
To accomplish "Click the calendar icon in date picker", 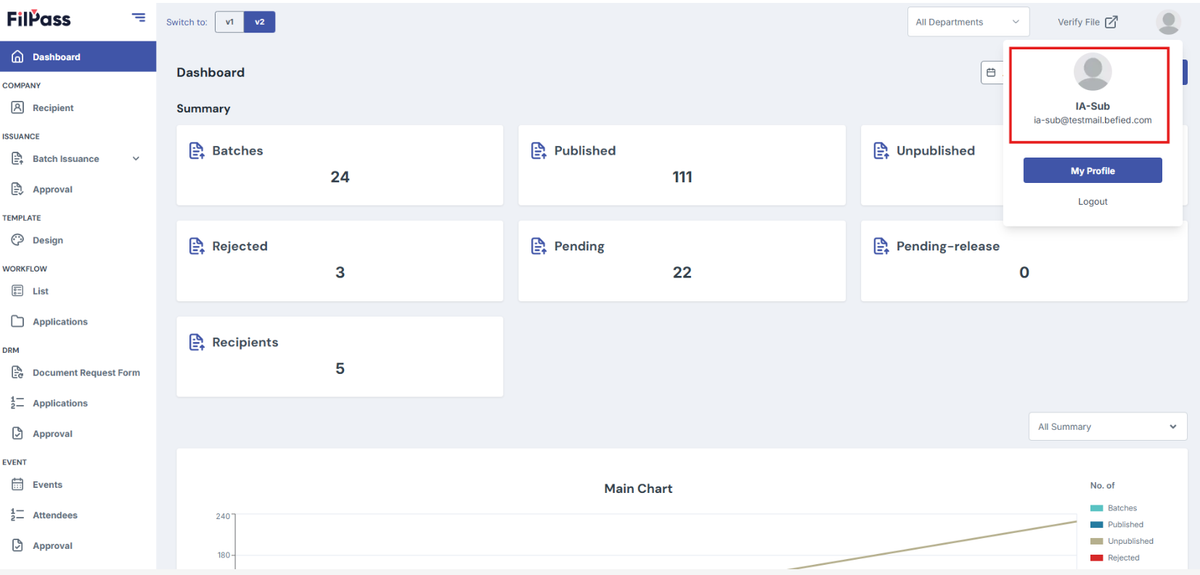I will pyautogui.click(x=991, y=73).
